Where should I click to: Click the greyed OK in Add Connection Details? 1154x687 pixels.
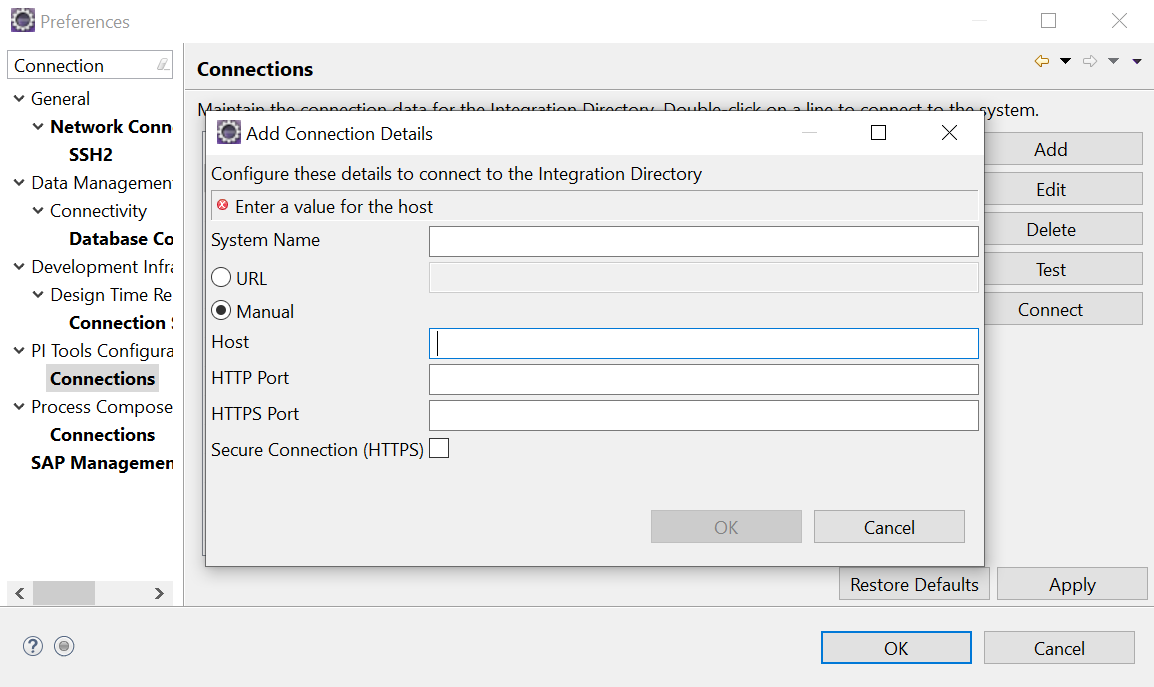coord(726,526)
